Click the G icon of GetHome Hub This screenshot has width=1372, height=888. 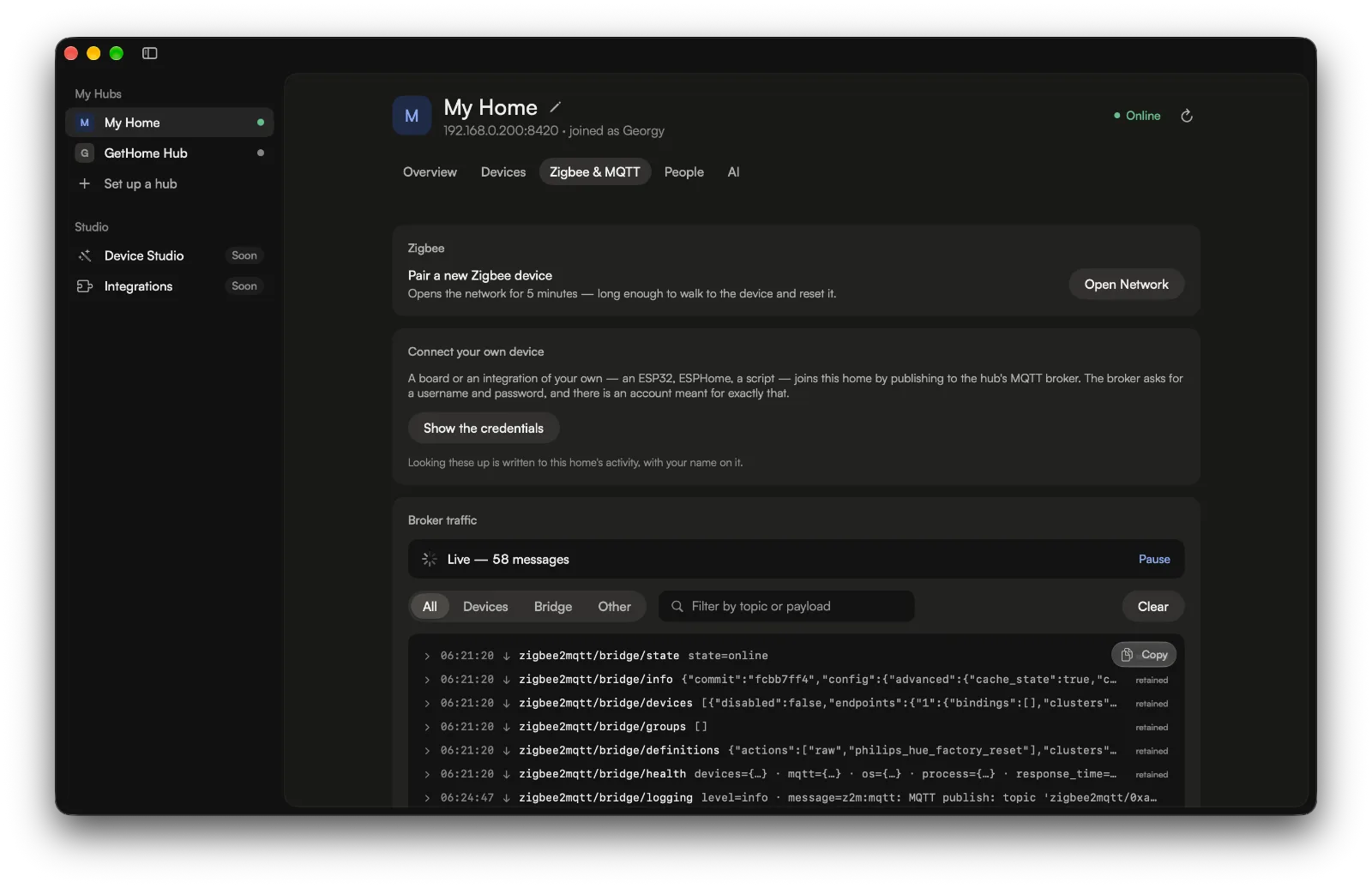click(85, 153)
